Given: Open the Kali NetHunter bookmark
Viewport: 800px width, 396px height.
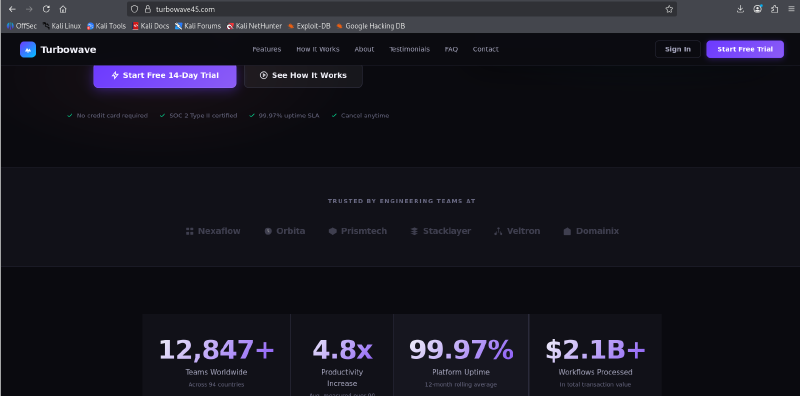Looking at the screenshot, I should click(254, 26).
